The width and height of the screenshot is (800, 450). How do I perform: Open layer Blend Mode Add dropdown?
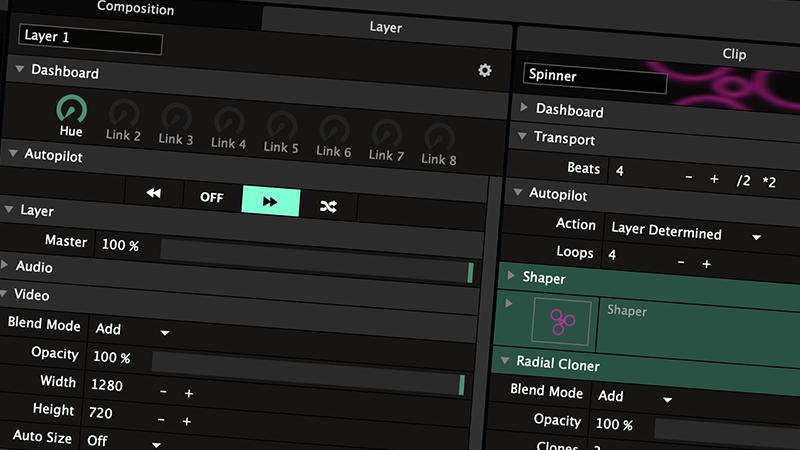pyautogui.click(x=130, y=329)
